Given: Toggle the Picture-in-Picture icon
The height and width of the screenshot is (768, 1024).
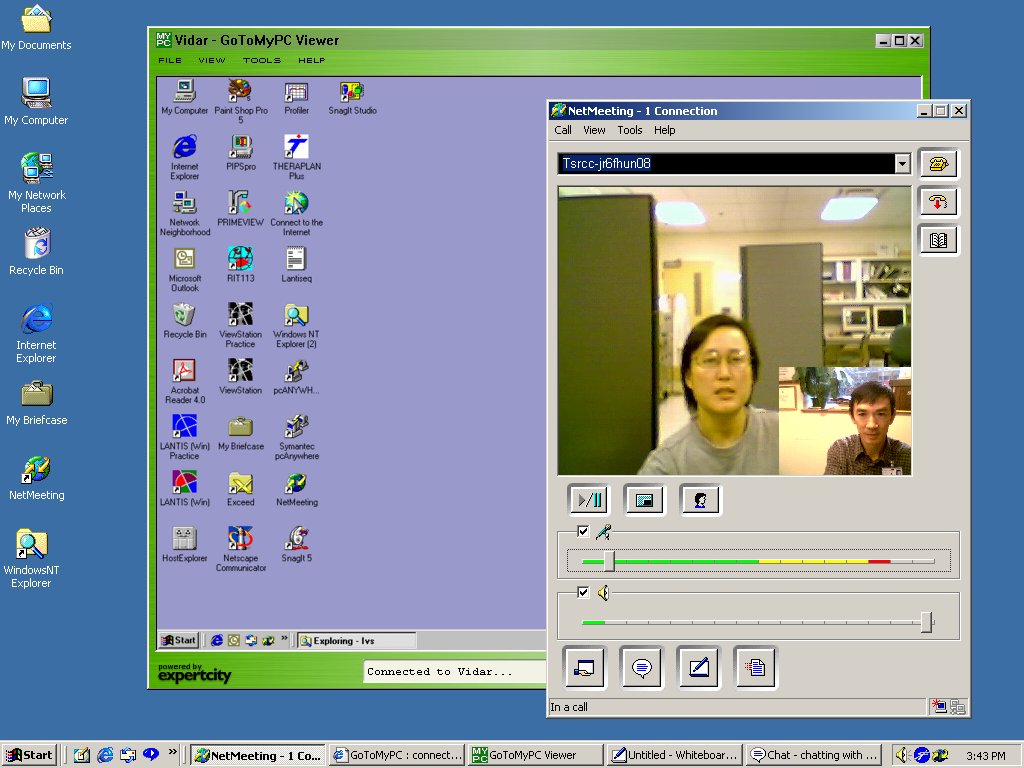Looking at the screenshot, I should [644, 500].
